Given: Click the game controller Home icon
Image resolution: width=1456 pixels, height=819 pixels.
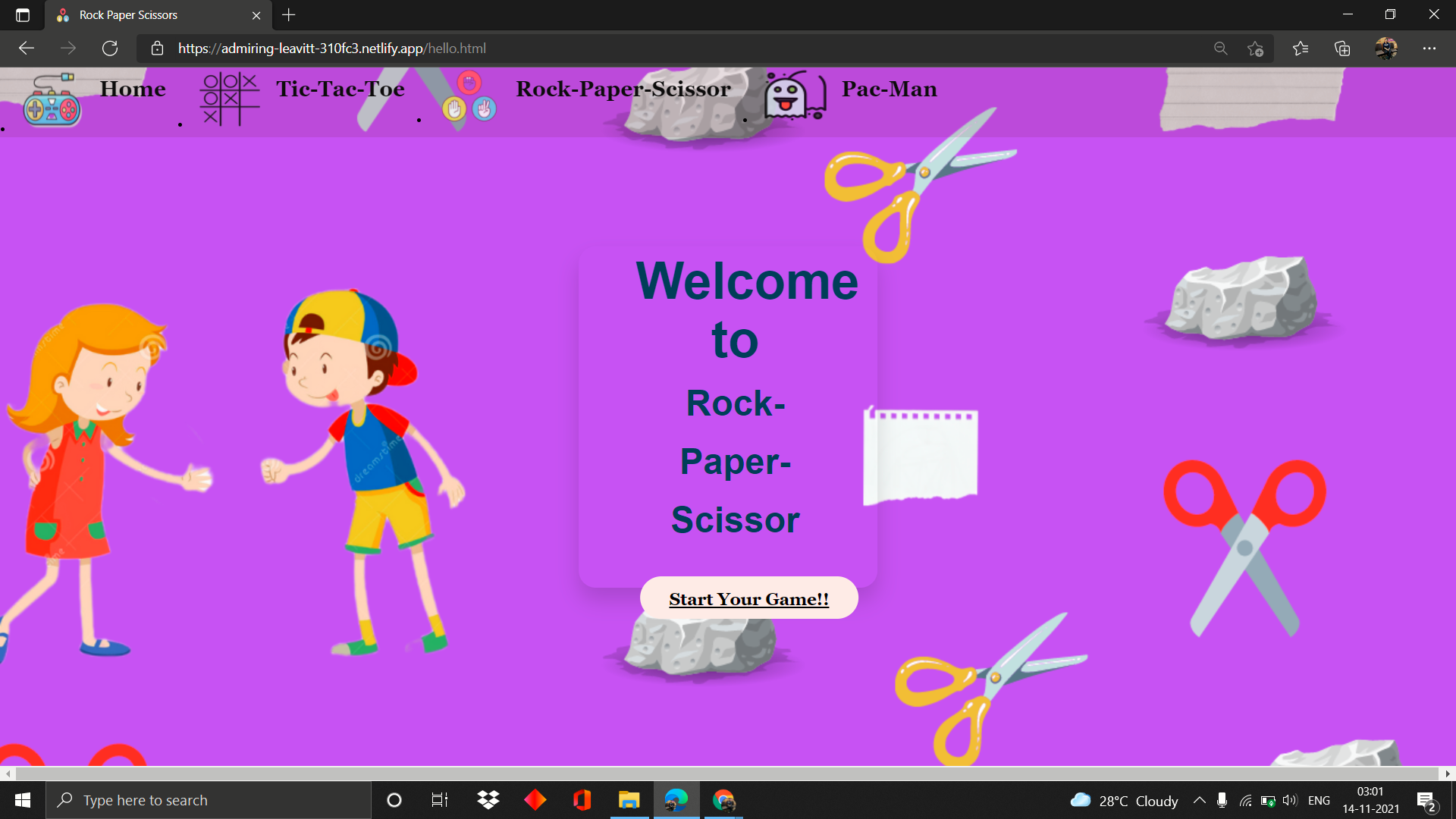Looking at the screenshot, I should pyautogui.click(x=52, y=100).
